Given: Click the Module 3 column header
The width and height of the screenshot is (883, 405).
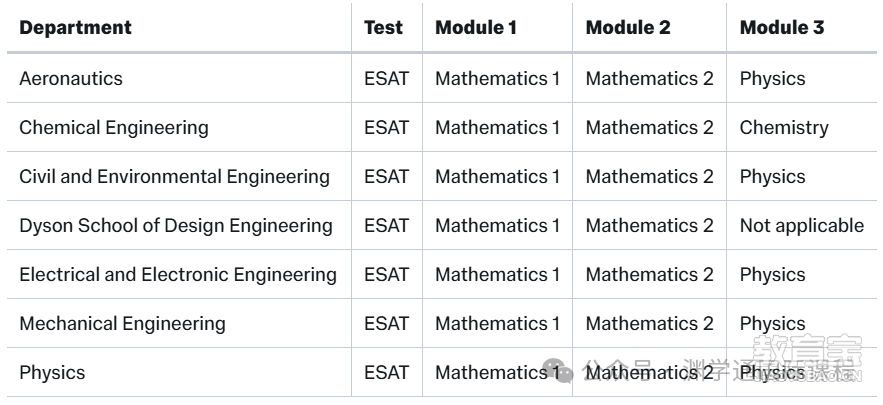Looking at the screenshot, I should coord(782,27).
